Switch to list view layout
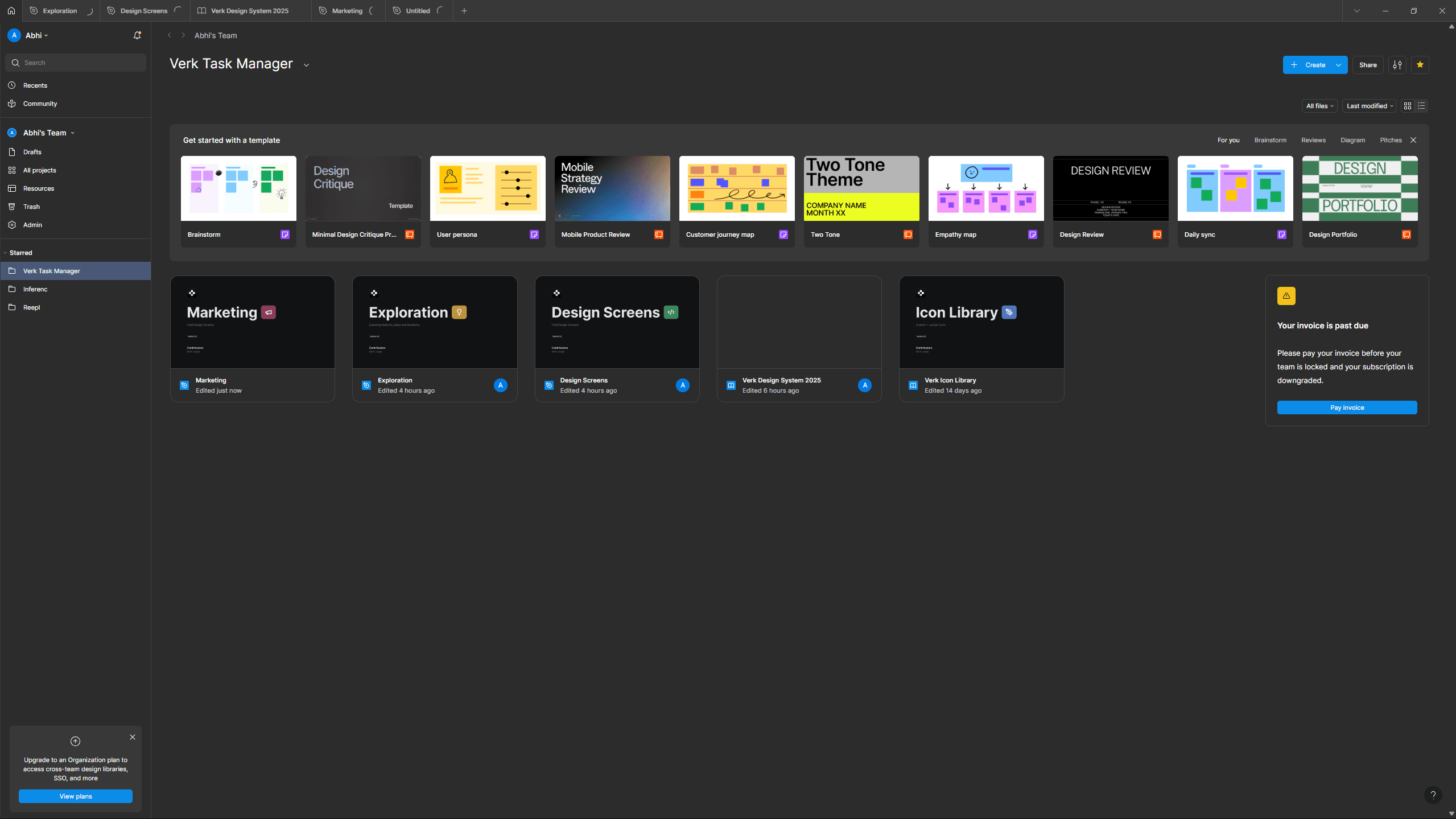The width and height of the screenshot is (1456, 819). 1421,106
